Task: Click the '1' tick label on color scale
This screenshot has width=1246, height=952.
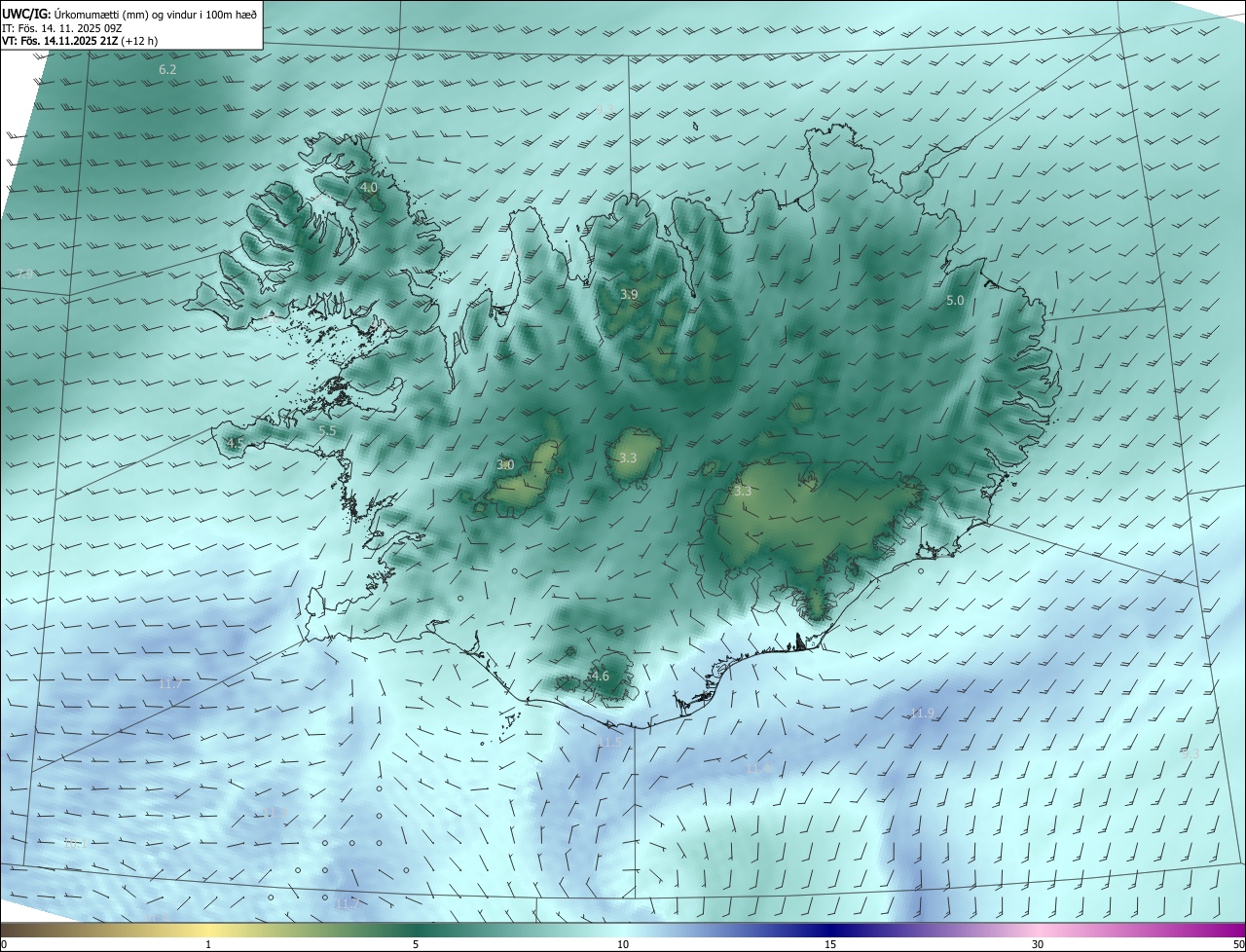Action: tap(208, 944)
